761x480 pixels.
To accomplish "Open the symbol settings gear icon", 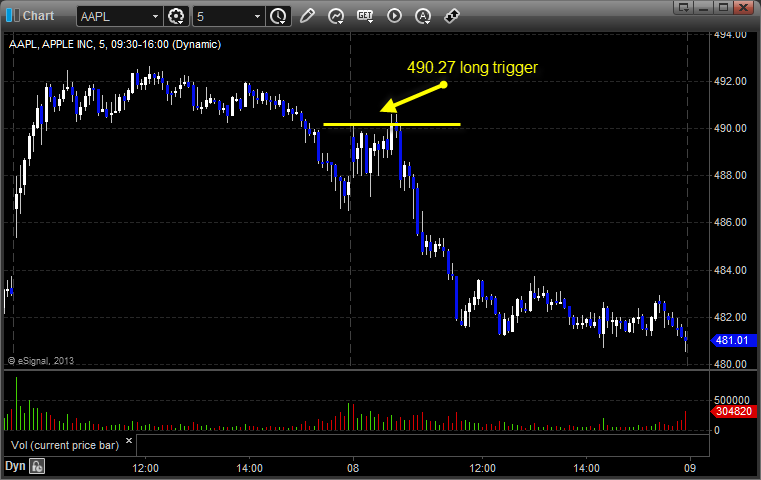I will pyautogui.click(x=176, y=16).
